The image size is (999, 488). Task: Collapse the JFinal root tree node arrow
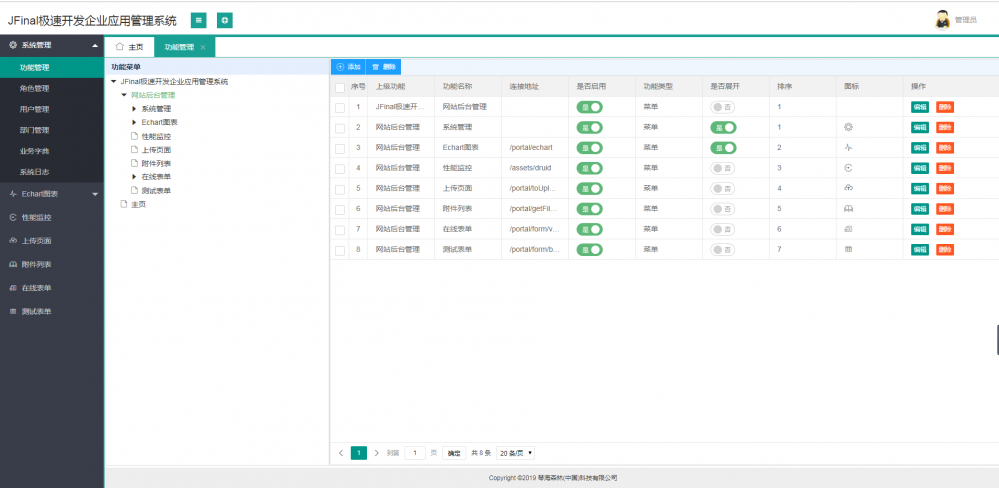(113, 82)
